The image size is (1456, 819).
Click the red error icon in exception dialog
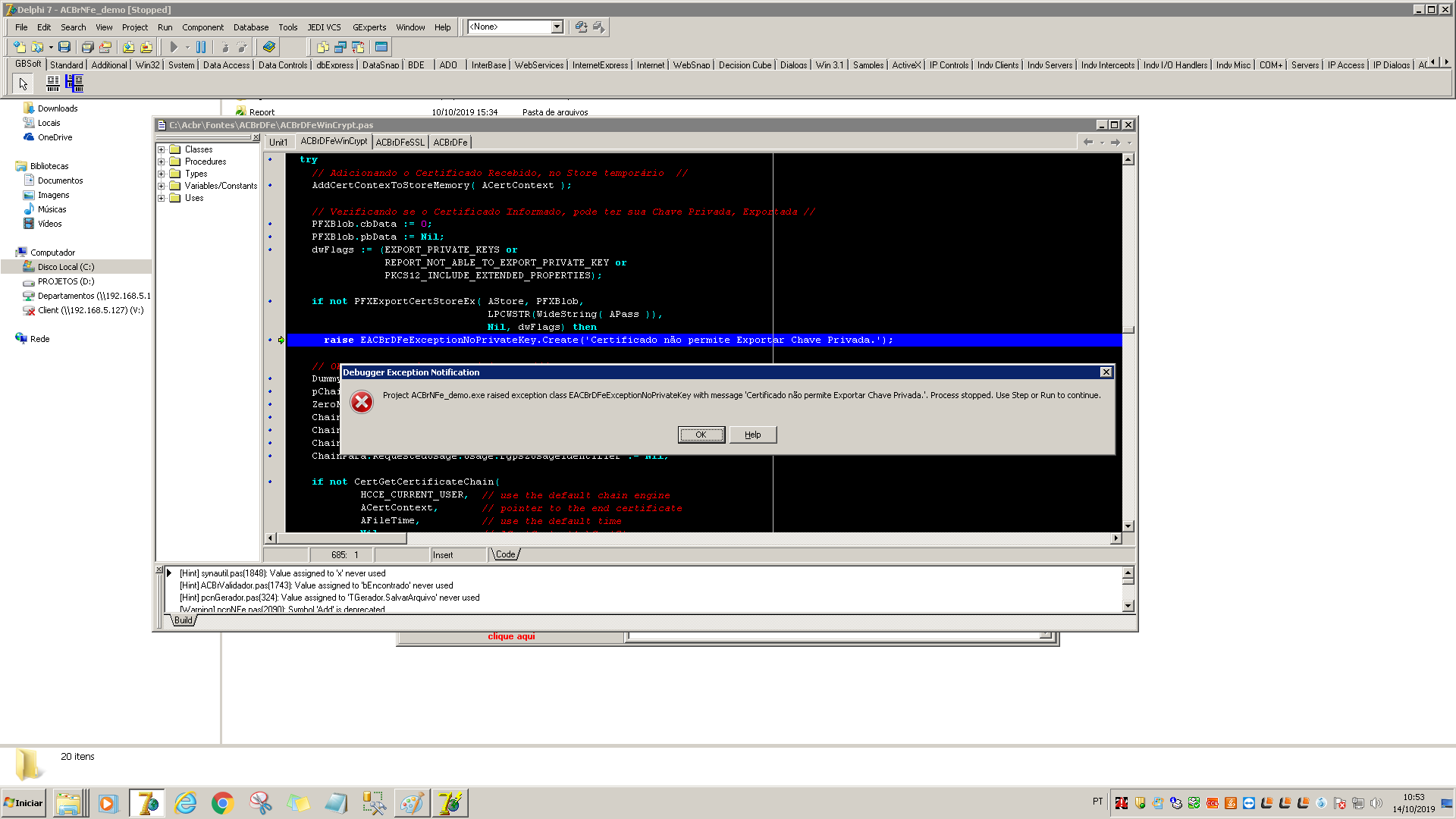click(362, 402)
